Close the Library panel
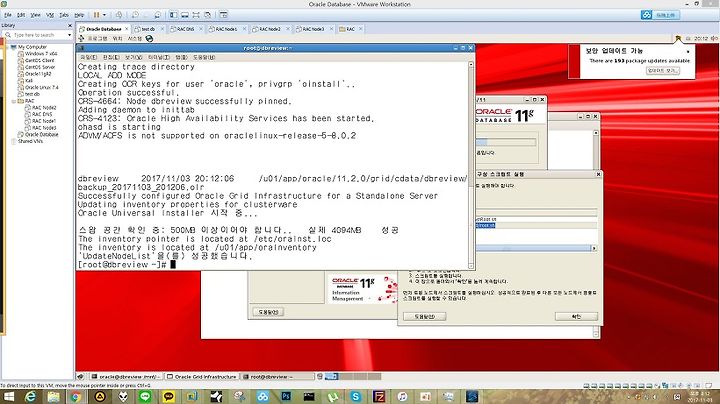Viewport: 720px width, 404px height. click(x=70, y=26)
